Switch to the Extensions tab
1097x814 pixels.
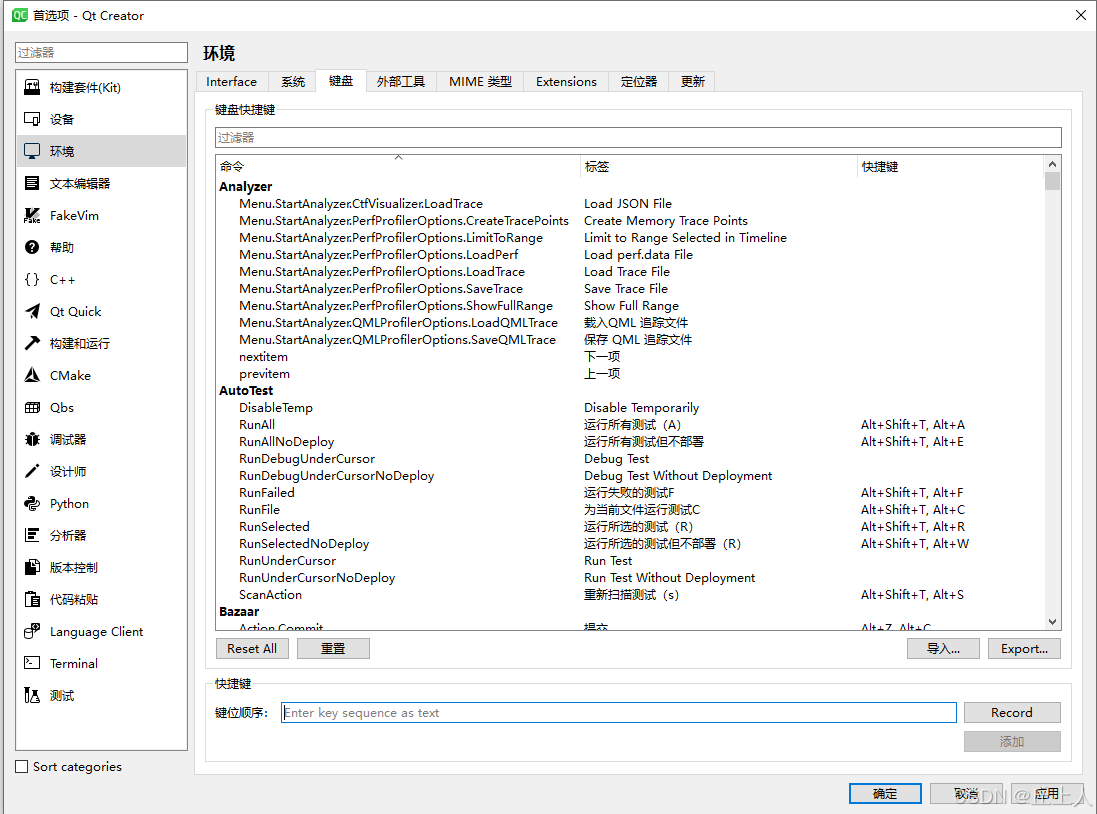point(566,82)
